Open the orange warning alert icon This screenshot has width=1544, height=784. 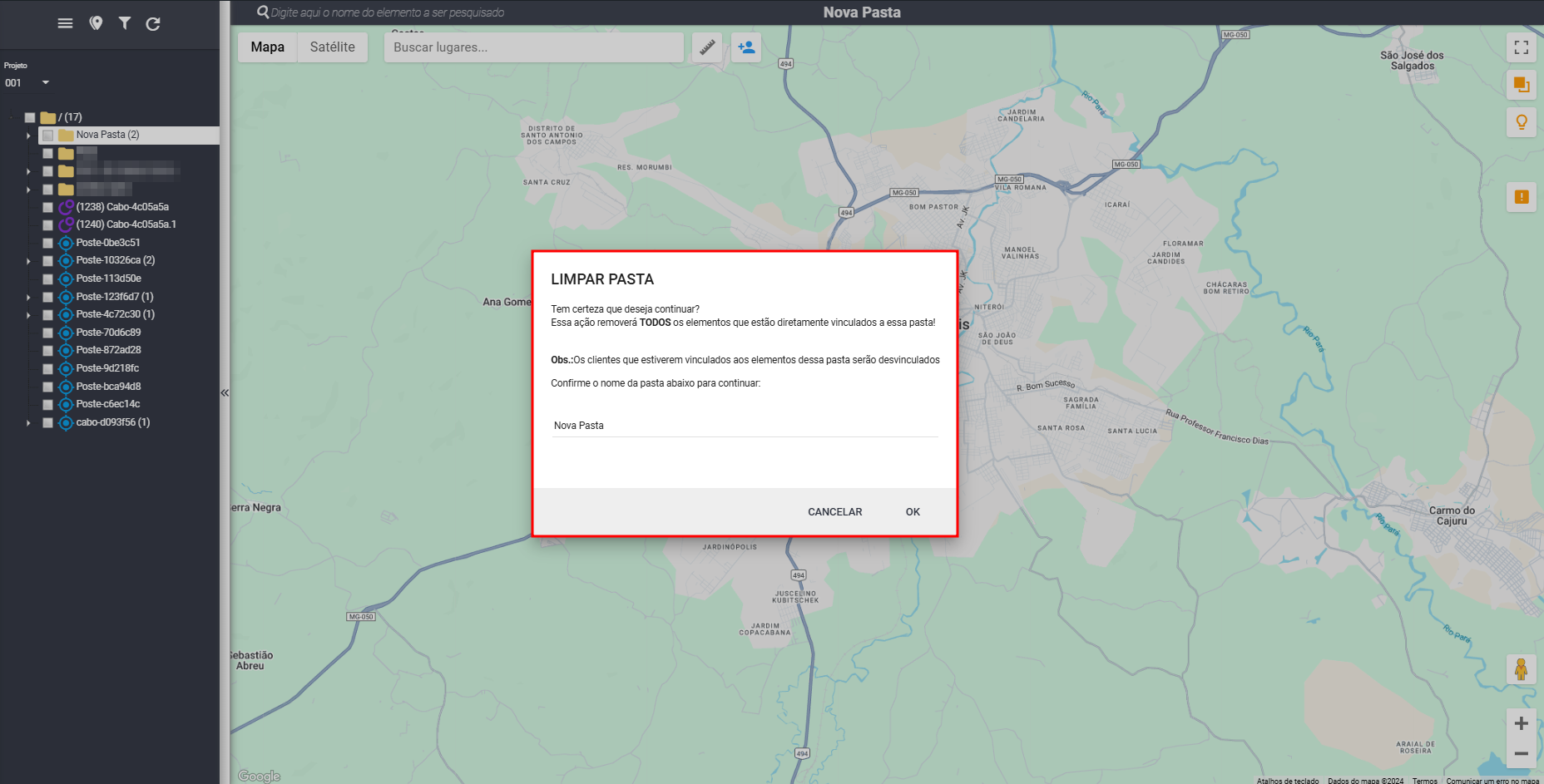point(1522,197)
